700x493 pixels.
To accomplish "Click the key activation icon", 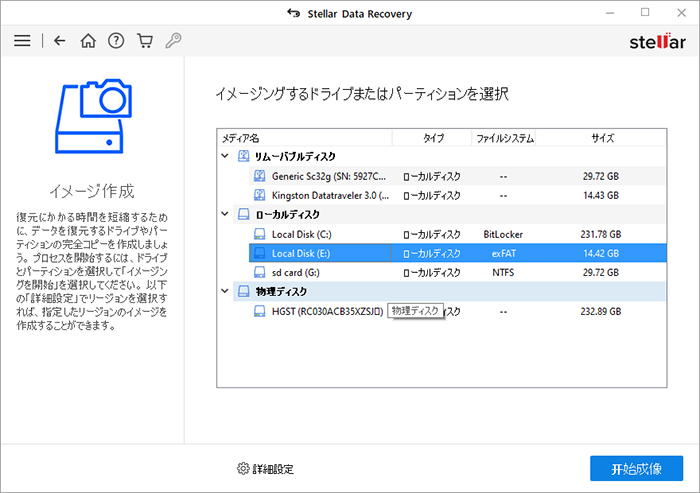I will click(x=172, y=41).
